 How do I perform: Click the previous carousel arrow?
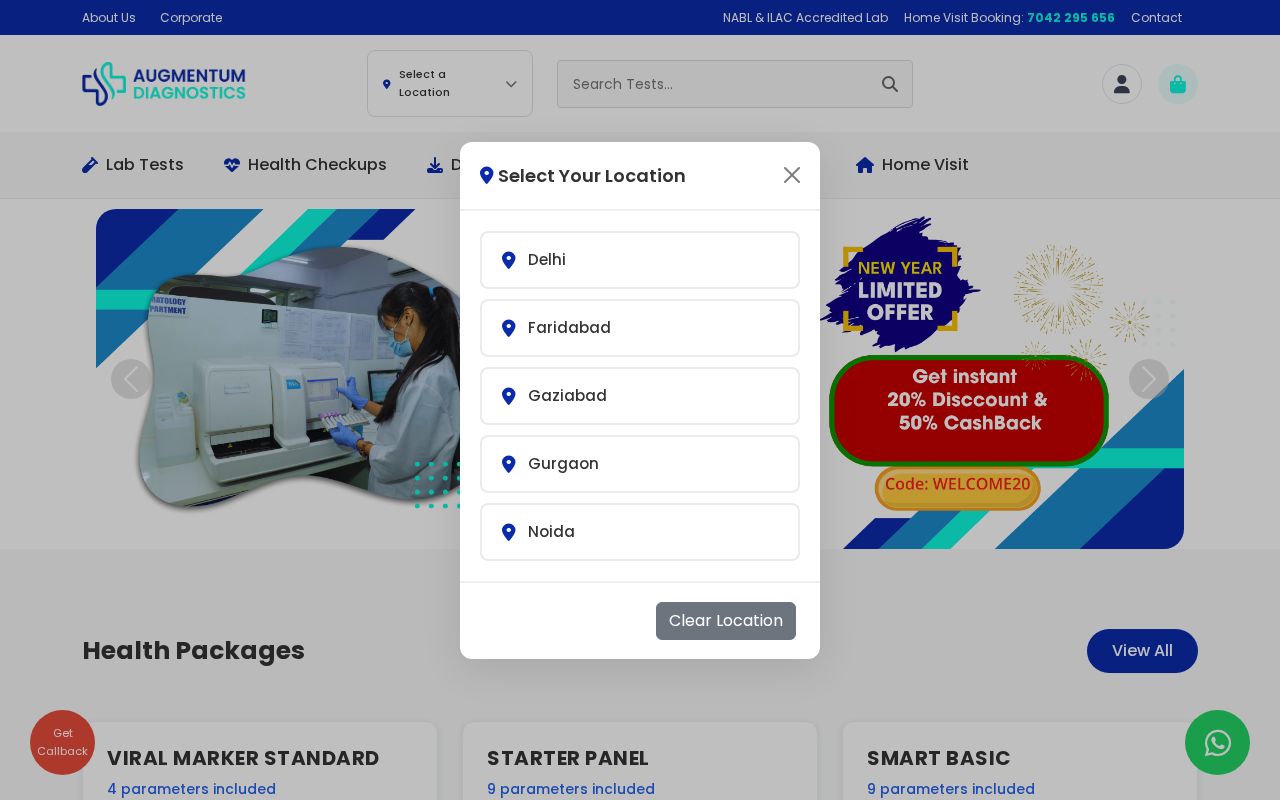131,379
